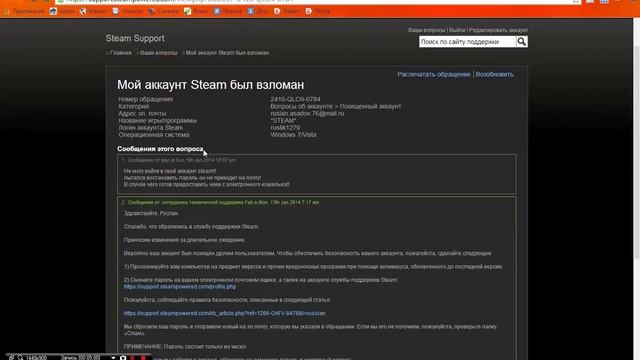Open the dropdown arrow in recorder bar

coord(113,358)
